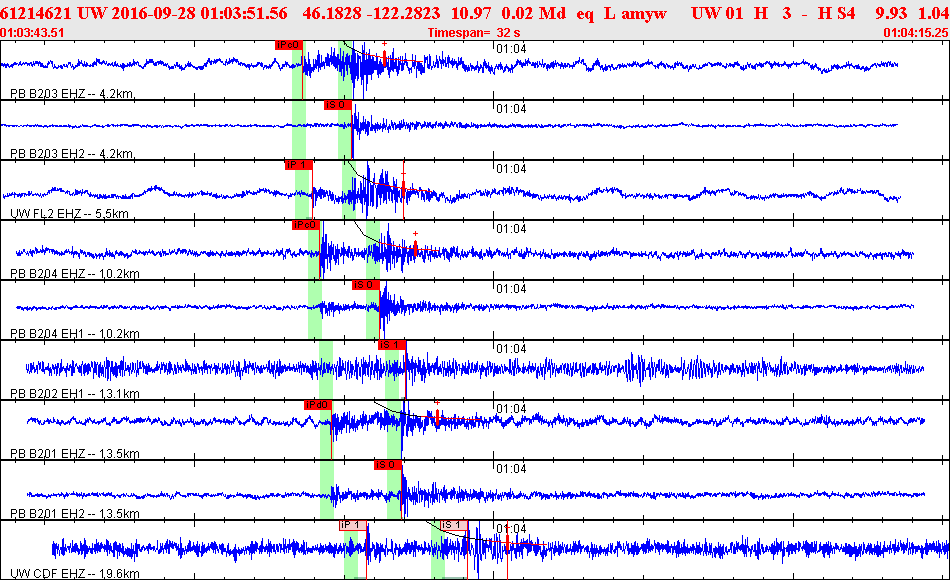The image size is (950, 580).
Task: Click the coda end marker on B204 EHZ trace
Action: 416,247
